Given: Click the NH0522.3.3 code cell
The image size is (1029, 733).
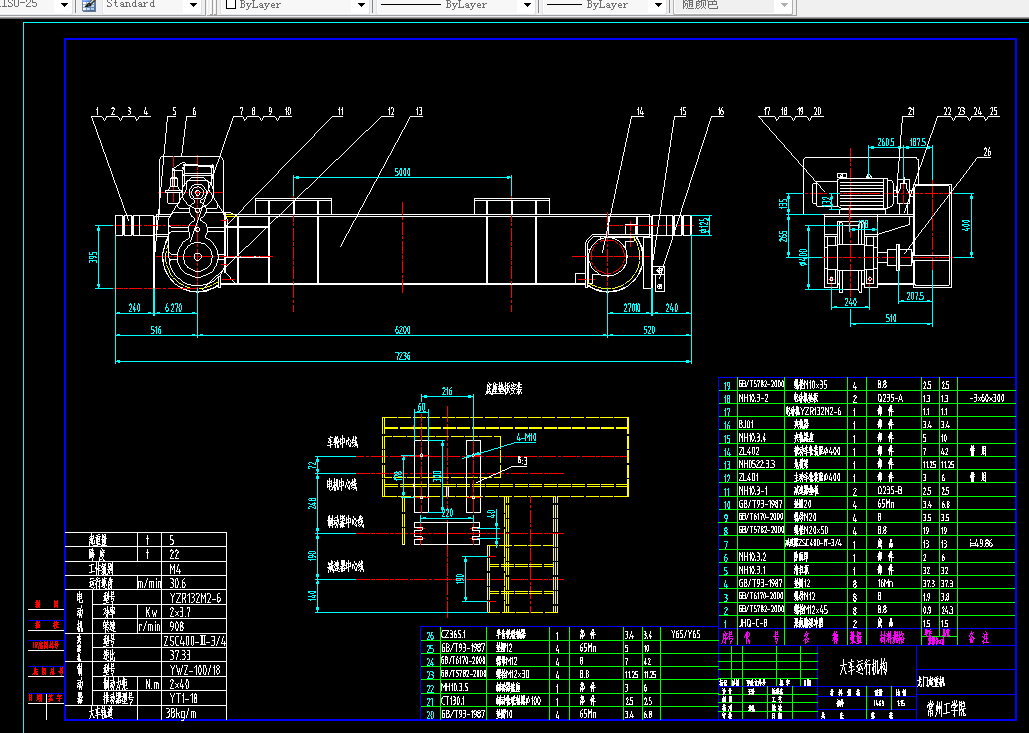Looking at the screenshot, I should [757, 464].
